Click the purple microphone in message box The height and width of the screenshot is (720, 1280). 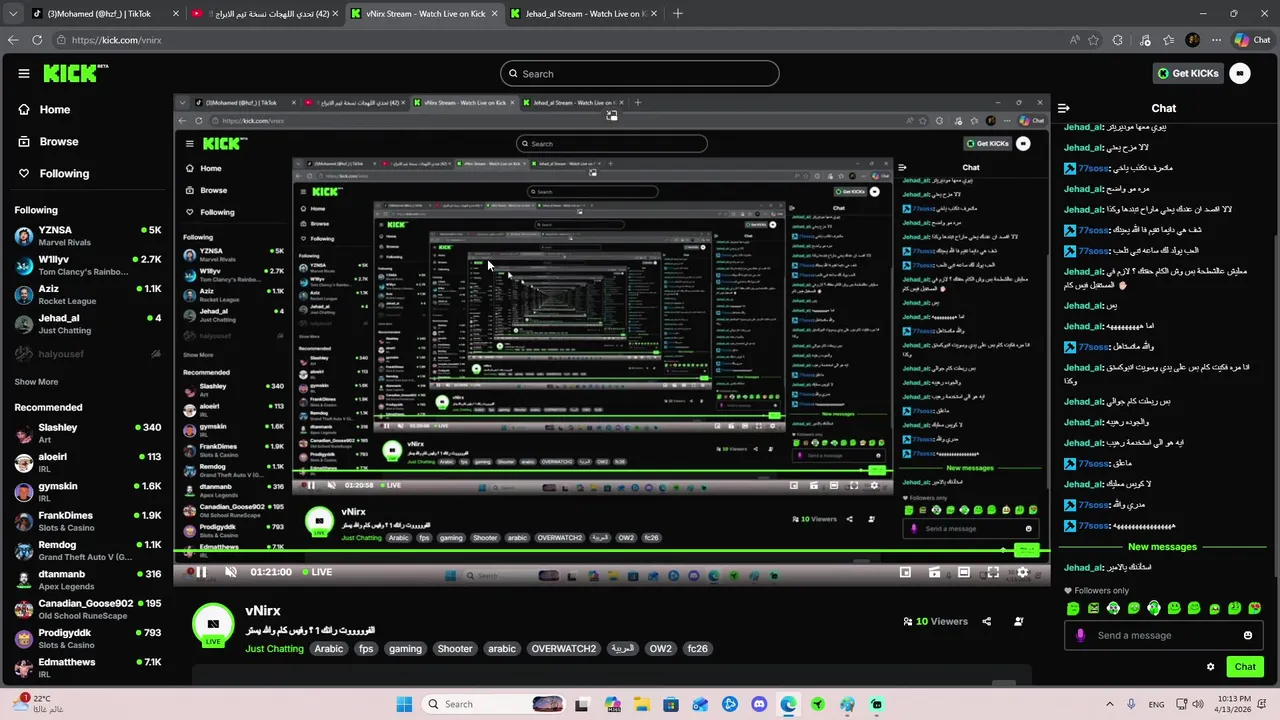tap(1080, 635)
